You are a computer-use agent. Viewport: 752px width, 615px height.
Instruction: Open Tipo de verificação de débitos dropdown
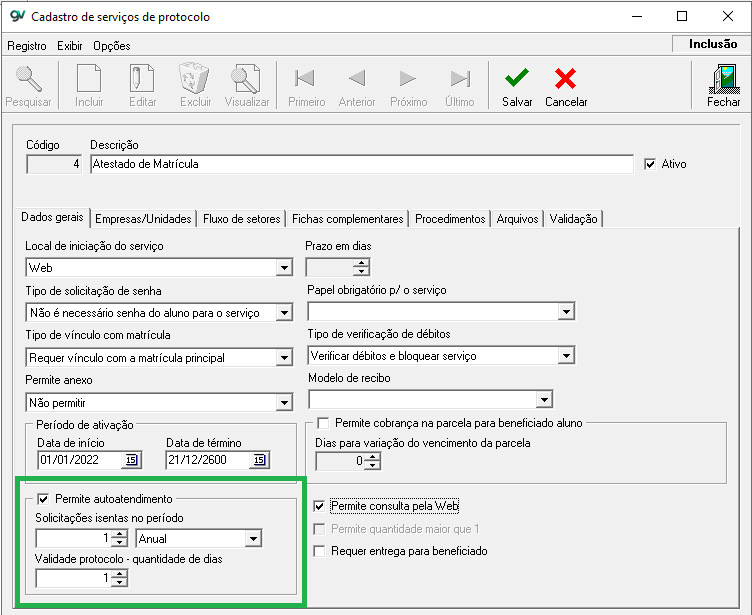tap(566, 356)
